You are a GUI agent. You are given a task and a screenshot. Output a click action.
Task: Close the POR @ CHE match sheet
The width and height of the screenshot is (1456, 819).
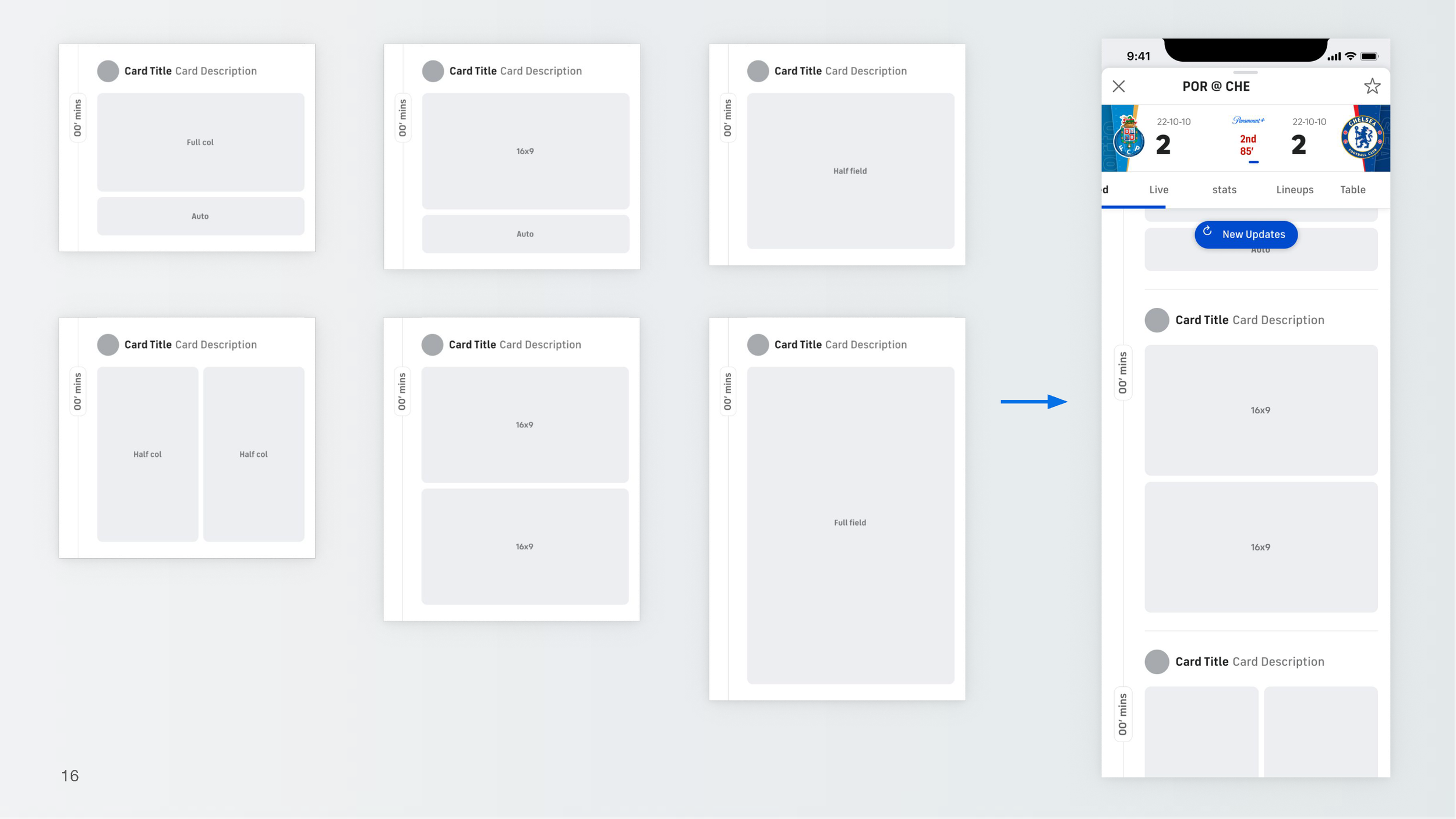pos(1118,87)
